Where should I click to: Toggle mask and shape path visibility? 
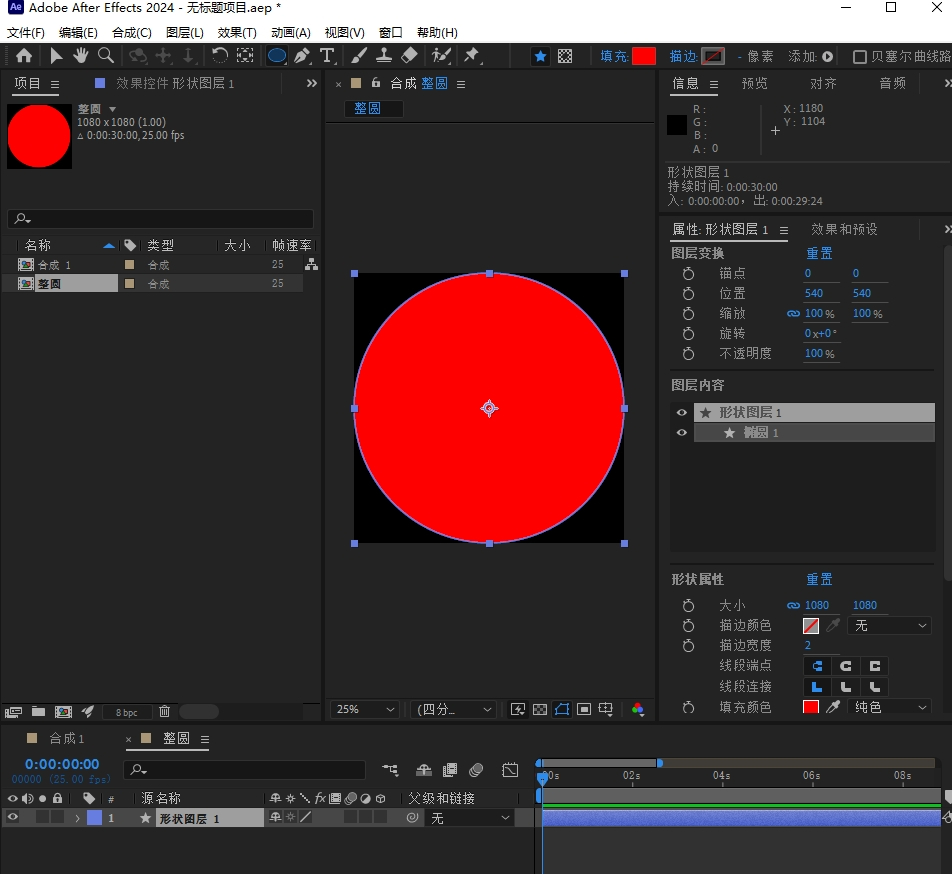pyautogui.click(x=562, y=709)
